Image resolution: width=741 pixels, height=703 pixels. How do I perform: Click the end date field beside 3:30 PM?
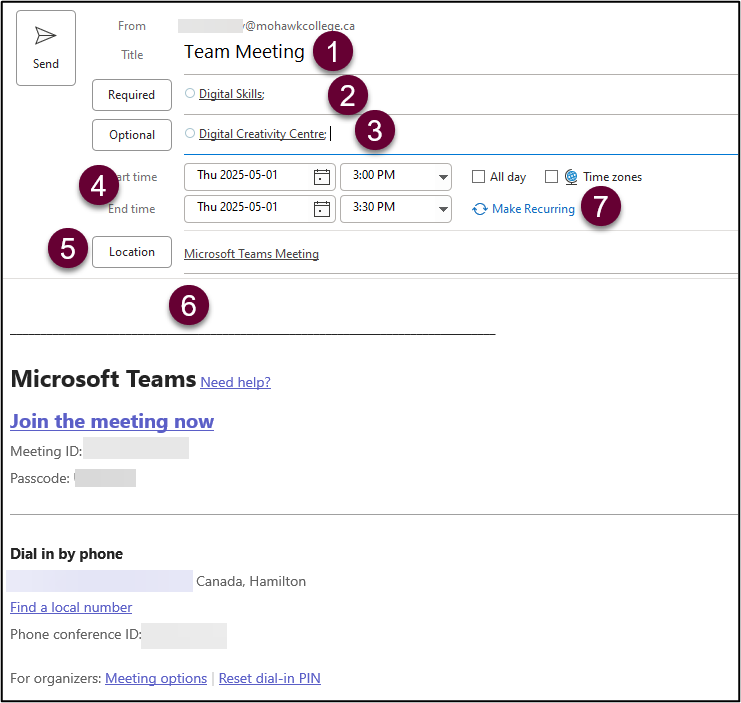(259, 209)
